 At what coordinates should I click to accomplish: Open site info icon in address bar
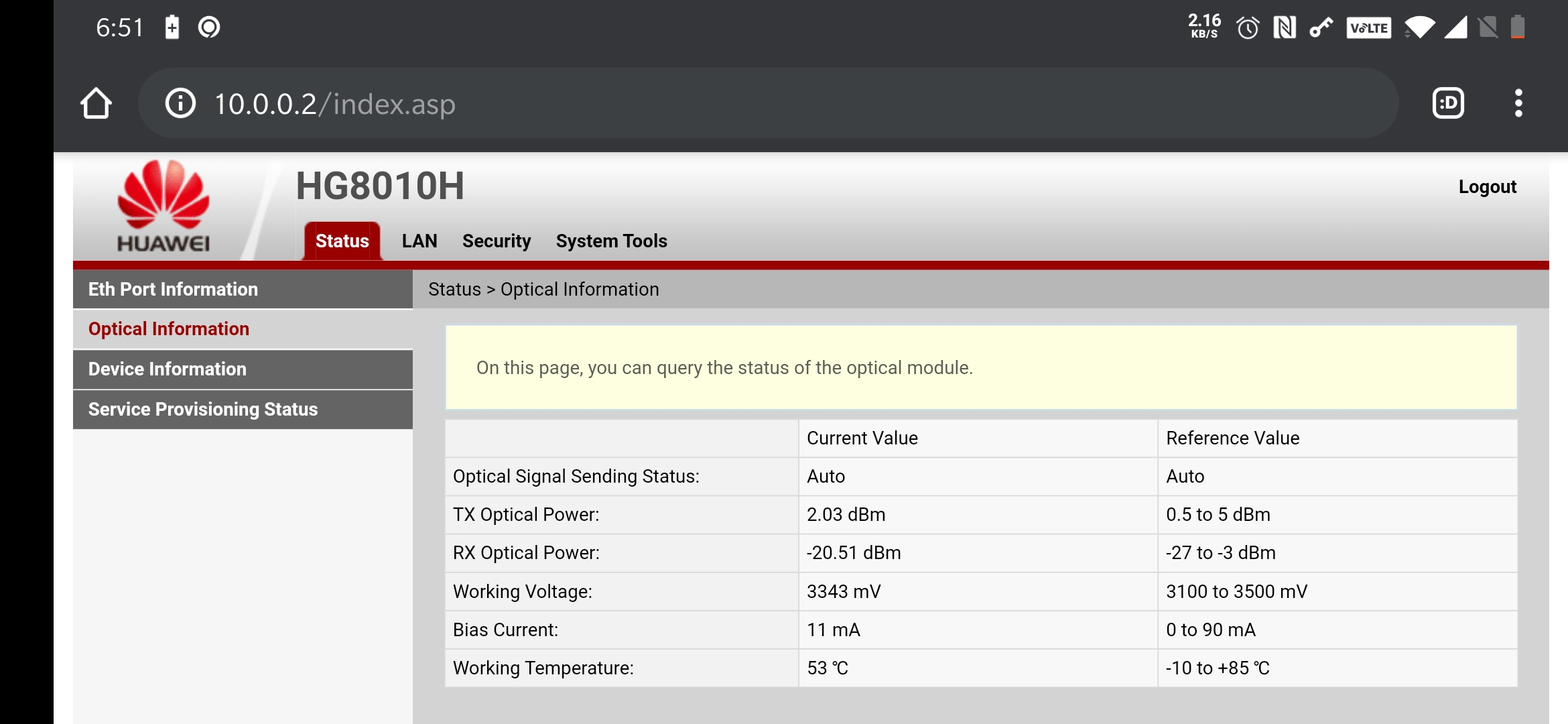(x=180, y=103)
